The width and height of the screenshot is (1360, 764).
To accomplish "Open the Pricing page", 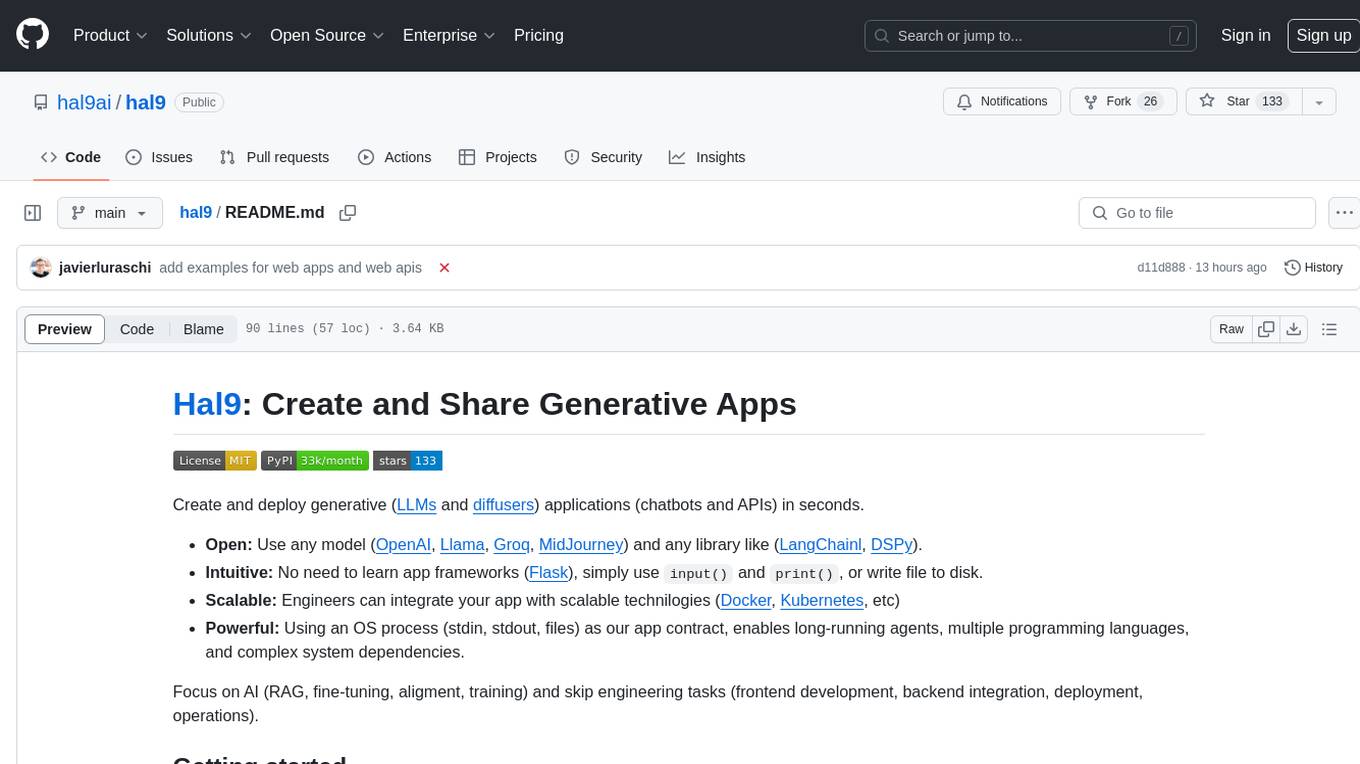I will tap(538, 35).
